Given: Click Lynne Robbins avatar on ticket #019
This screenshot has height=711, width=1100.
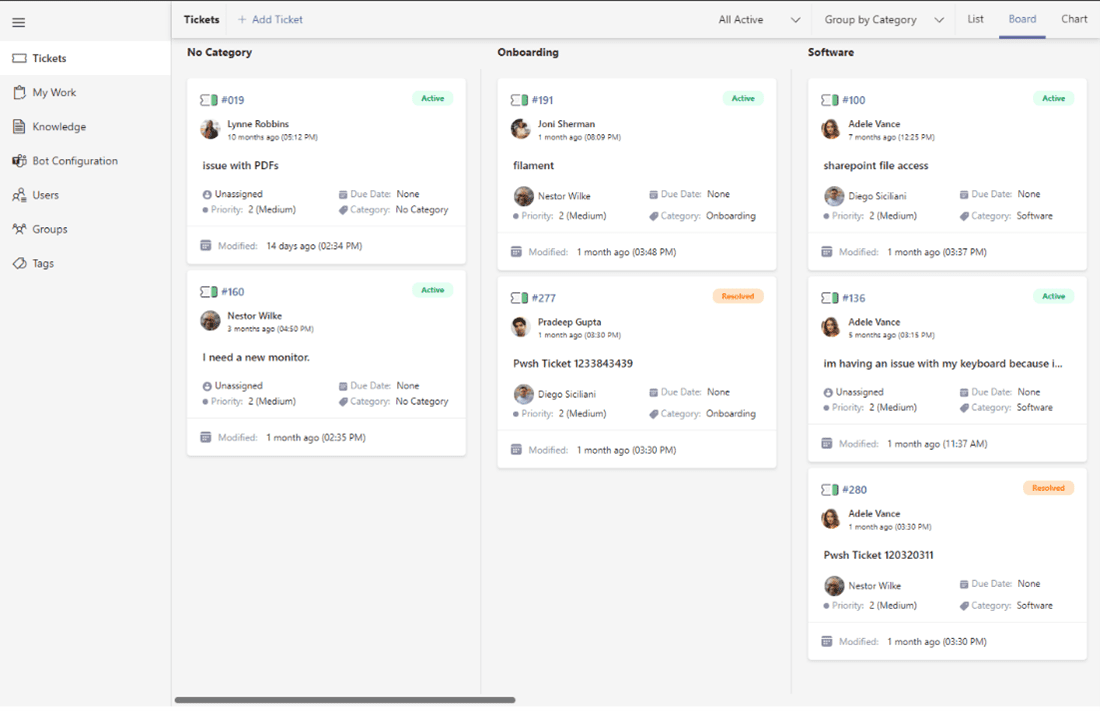Looking at the screenshot, I should click(x=210, y=129).
